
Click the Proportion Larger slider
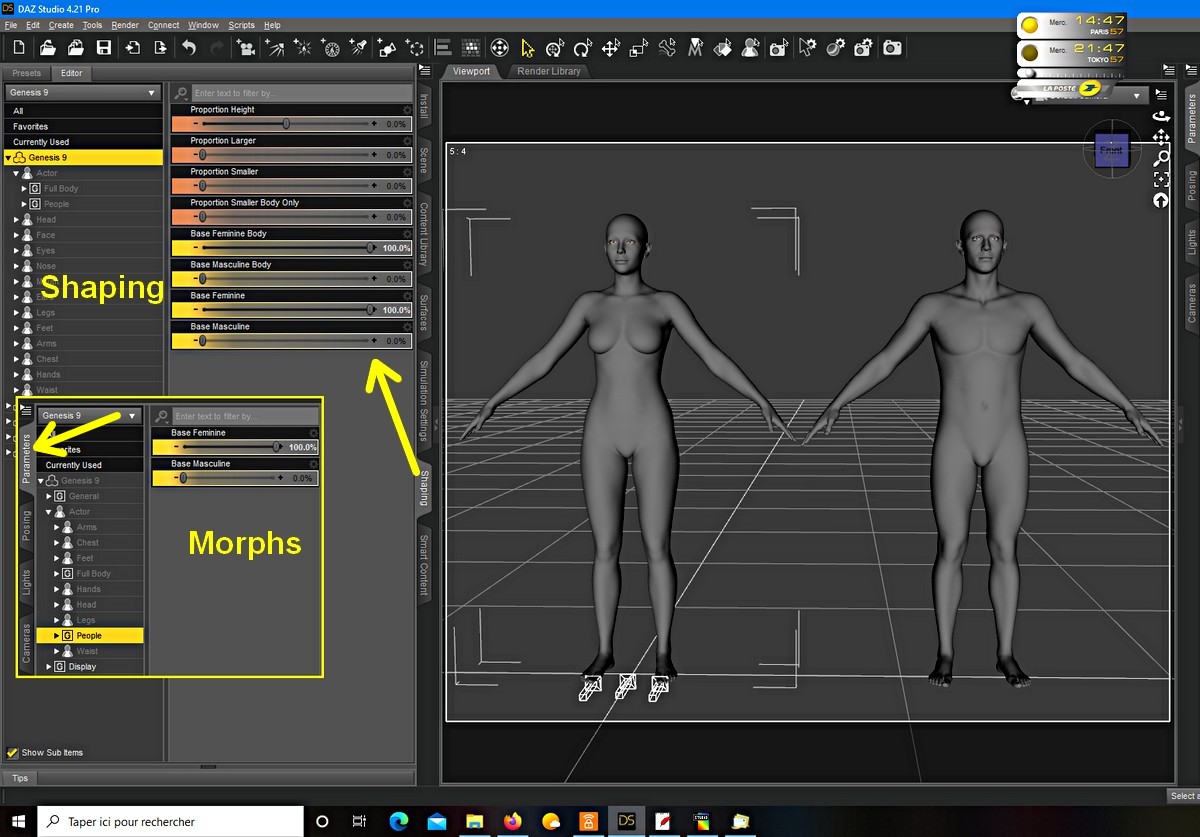point(291,155)
